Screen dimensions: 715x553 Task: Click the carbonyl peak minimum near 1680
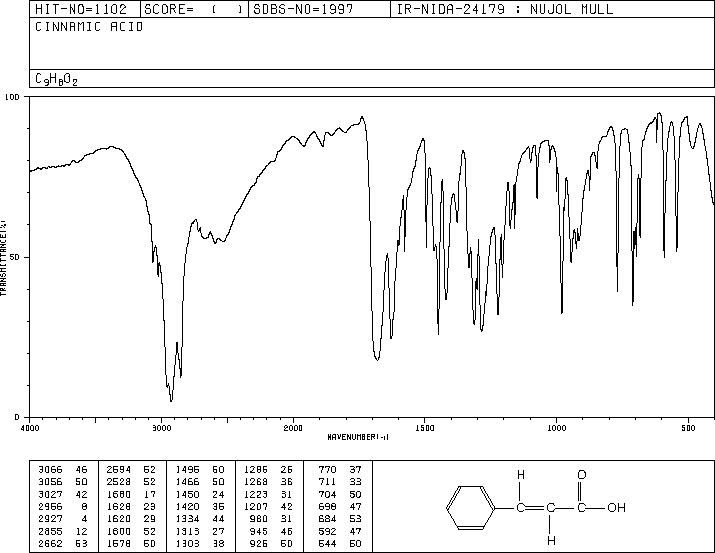coord(377,359)
